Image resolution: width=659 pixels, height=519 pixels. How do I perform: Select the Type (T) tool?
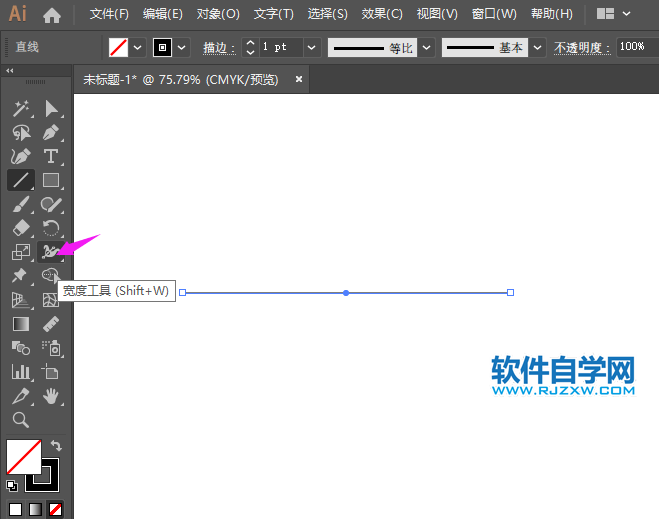tap(51, 156)
